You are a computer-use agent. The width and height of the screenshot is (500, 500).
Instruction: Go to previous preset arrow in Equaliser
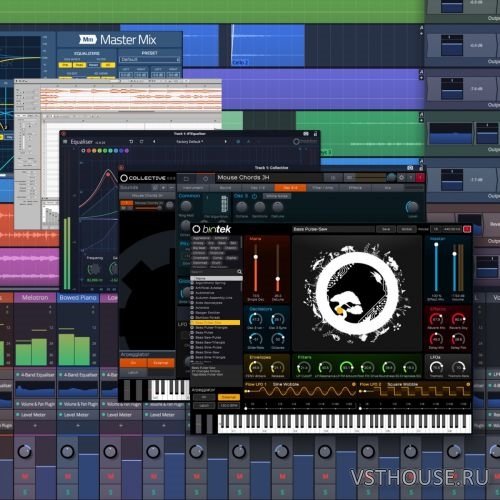[154, 142]
